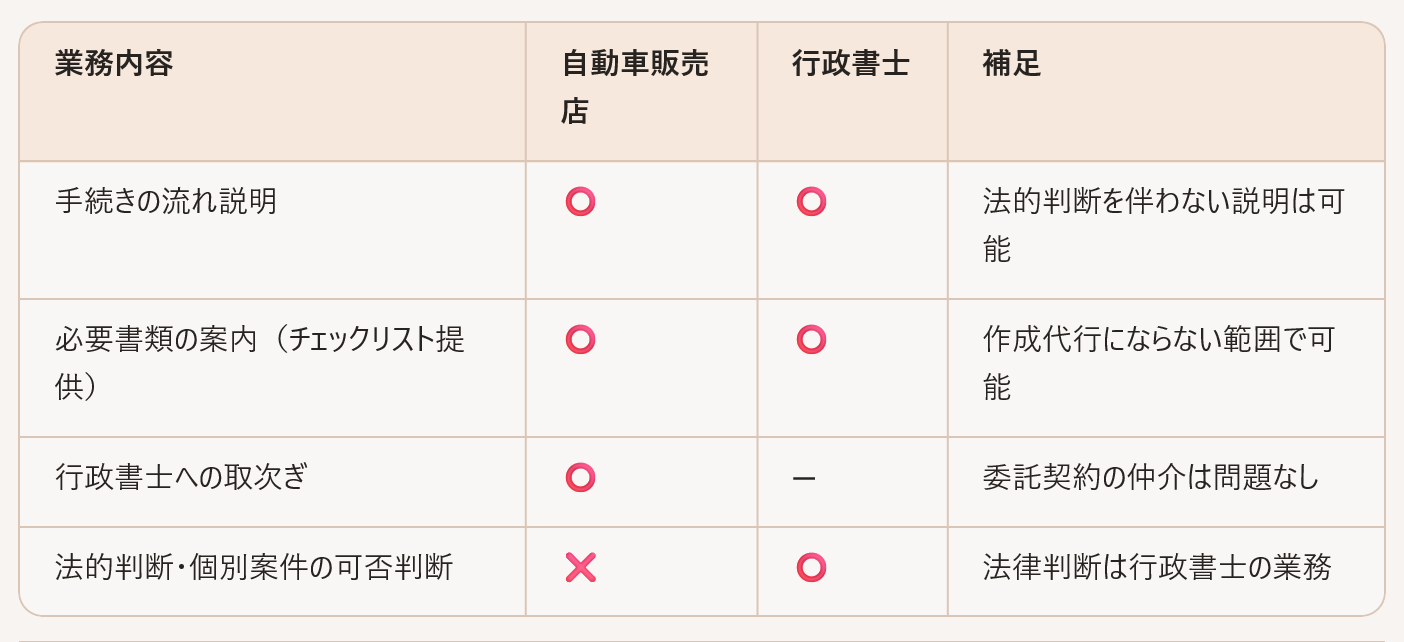Click the 行政書士への取次ぎ row label

tap(182, 478)
